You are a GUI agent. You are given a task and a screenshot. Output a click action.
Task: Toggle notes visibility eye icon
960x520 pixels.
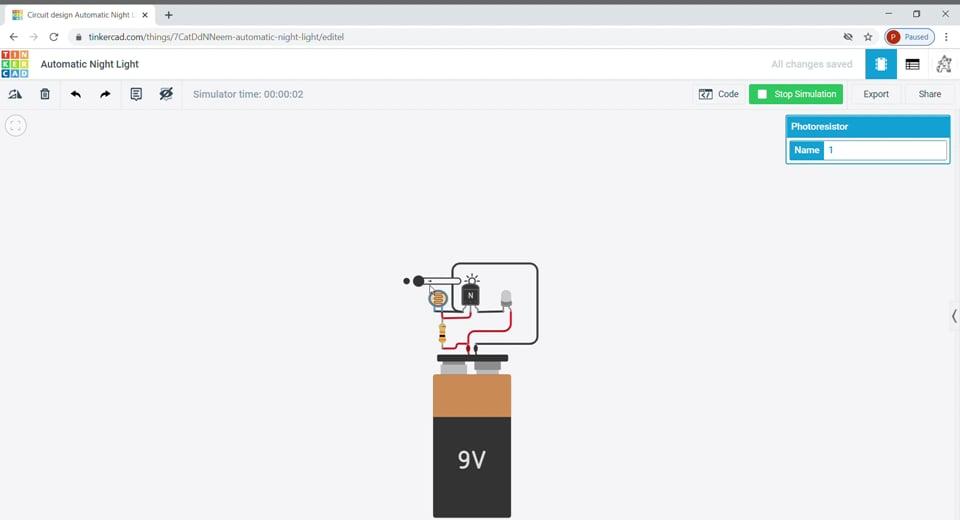(x=166, y=94)
